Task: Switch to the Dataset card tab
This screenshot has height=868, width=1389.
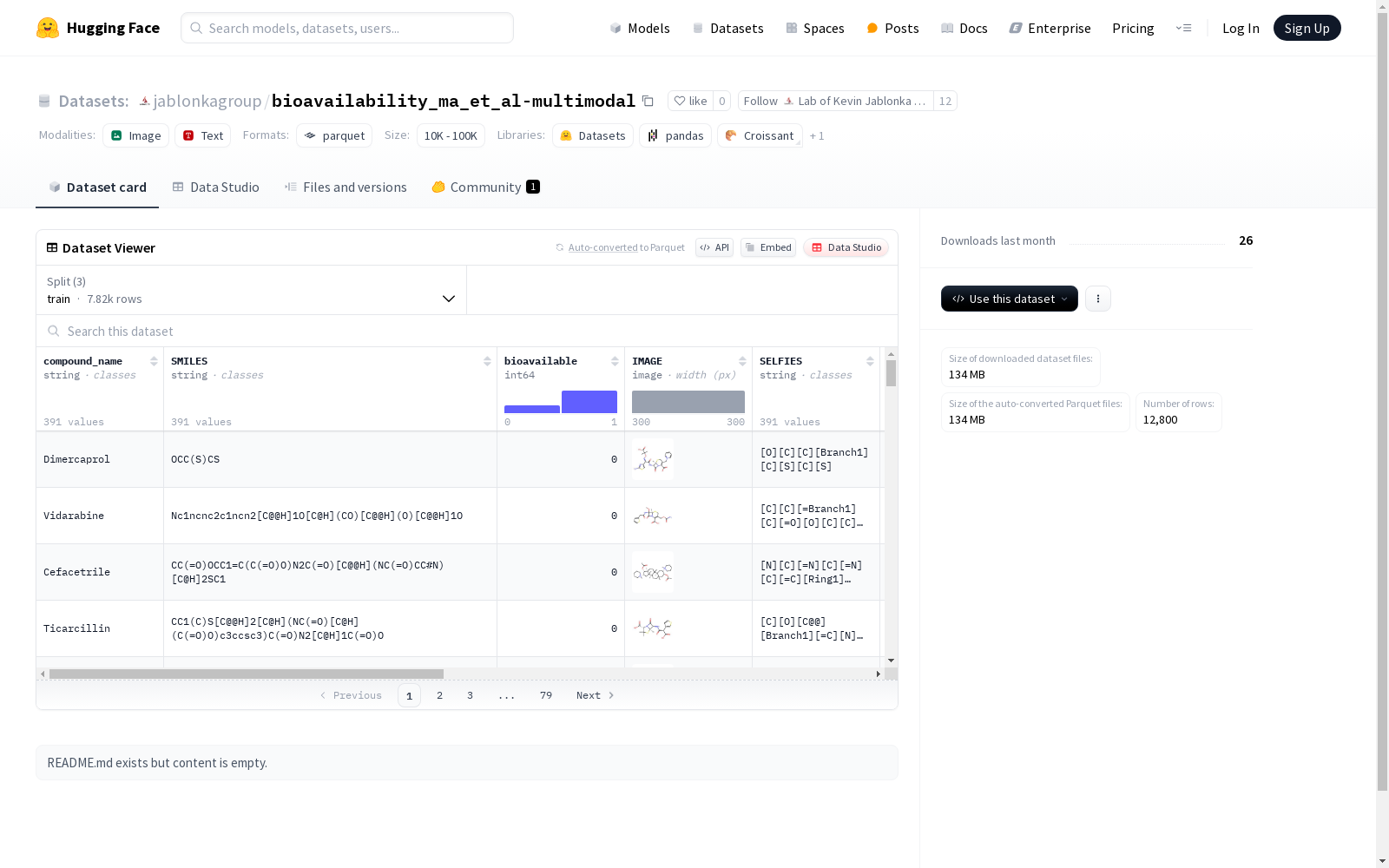Action: click(97, 187)
